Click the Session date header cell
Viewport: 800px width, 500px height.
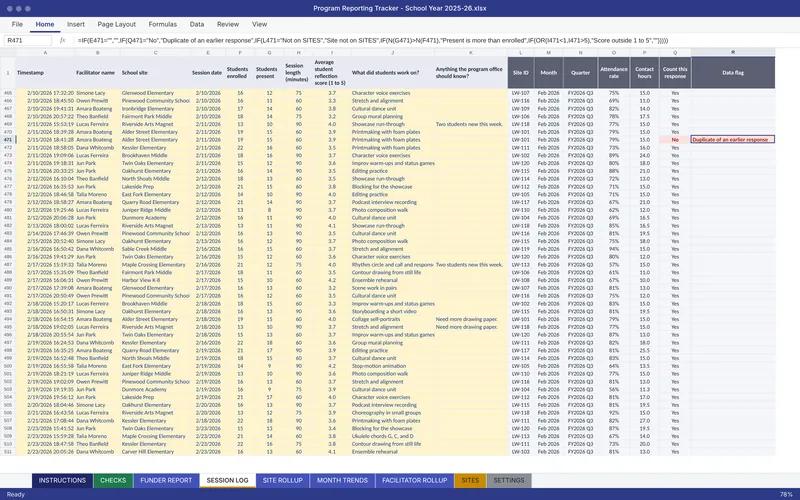coord(208,72)
